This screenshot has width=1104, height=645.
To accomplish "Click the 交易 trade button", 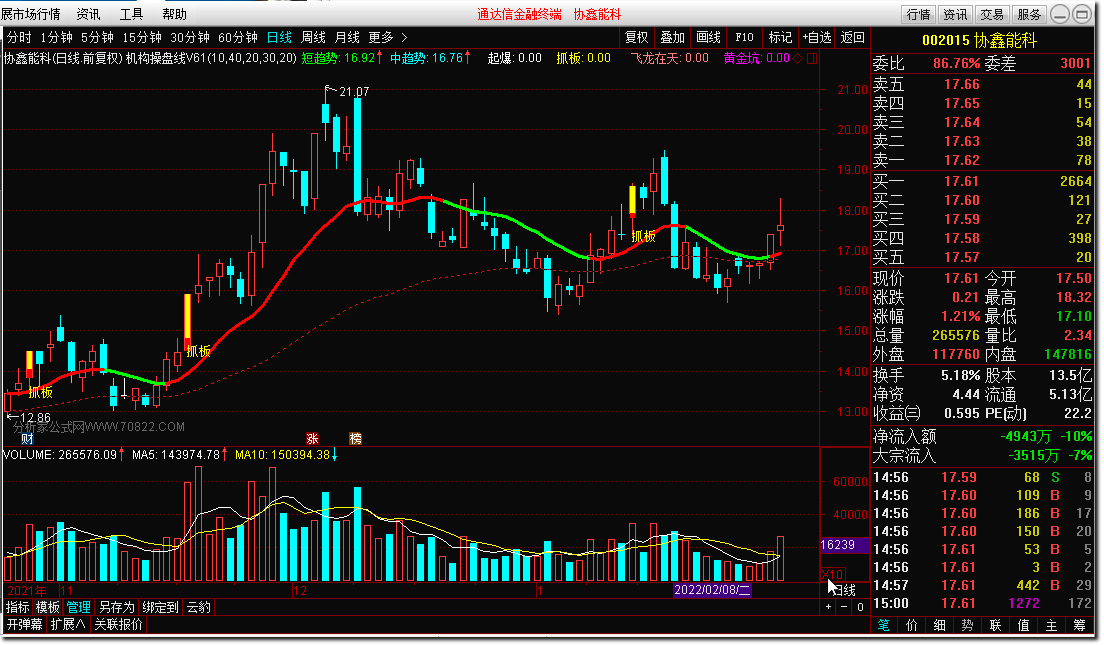I will (992, 14).
